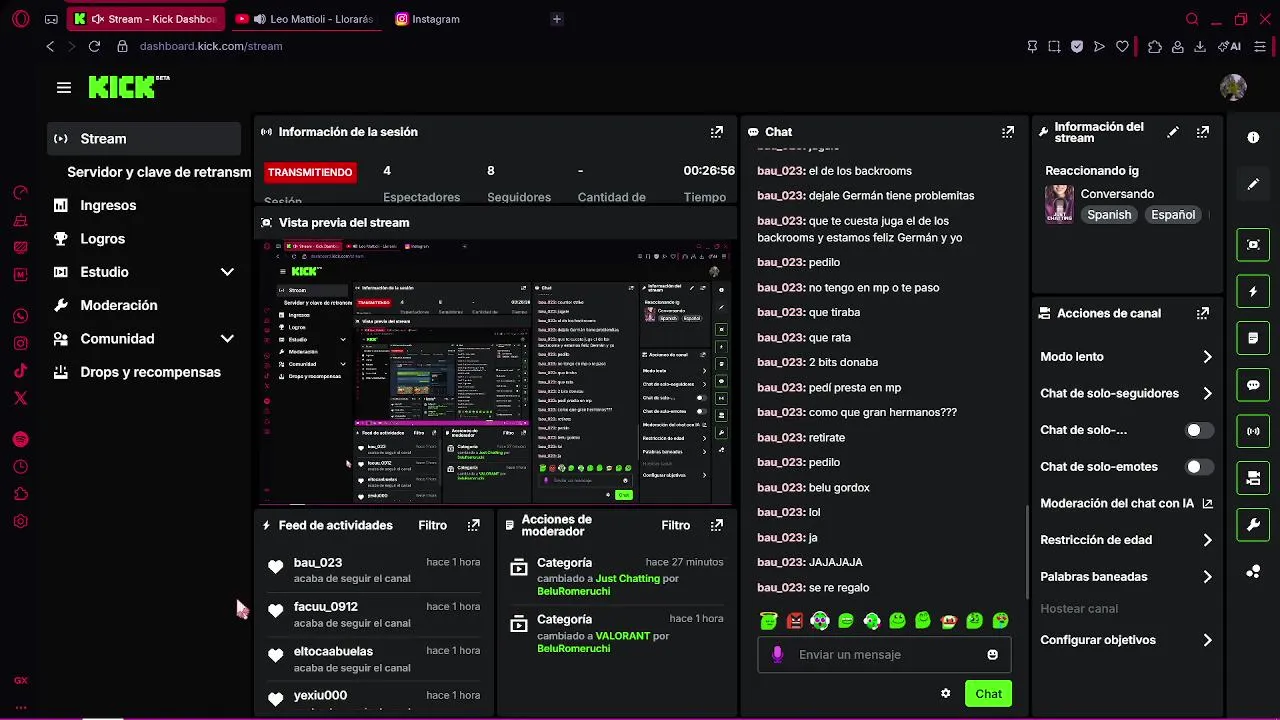1280x720 pixels.
Task: Toggle the channel actions widget icon in right bar
Action: tap(1253, 478)
